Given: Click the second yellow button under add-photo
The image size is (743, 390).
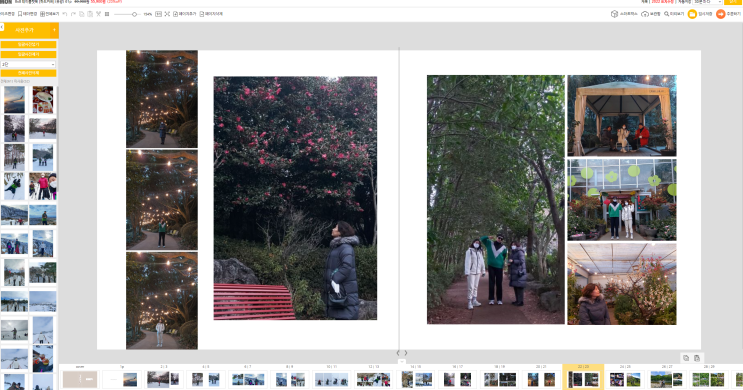Looking at the screenshot, I should [x=28, y=54].
